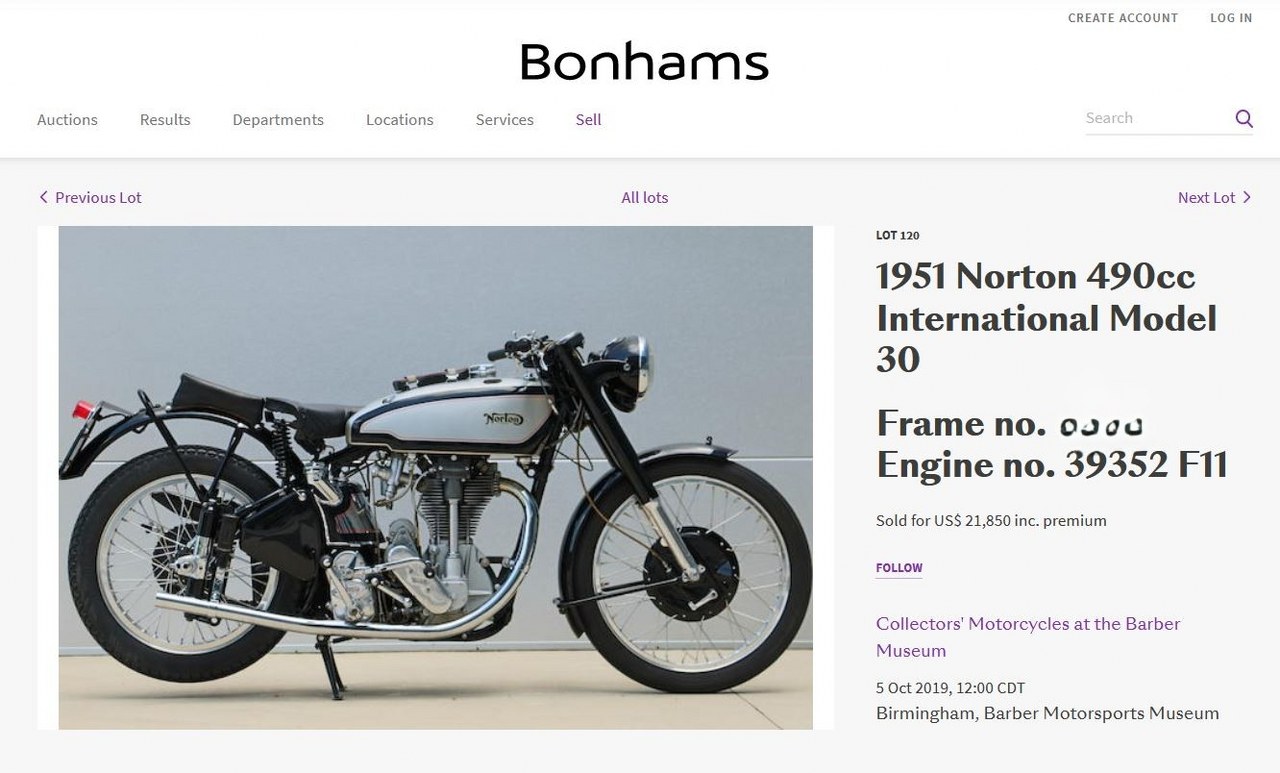Go to Previous Lot
The height and width of the screenshot is (773, 1280).
(98, 197)
